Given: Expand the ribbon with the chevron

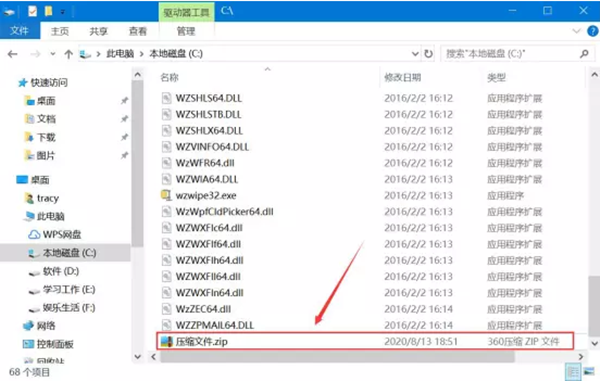Looking at the screenshot, I should coord(576,31).
